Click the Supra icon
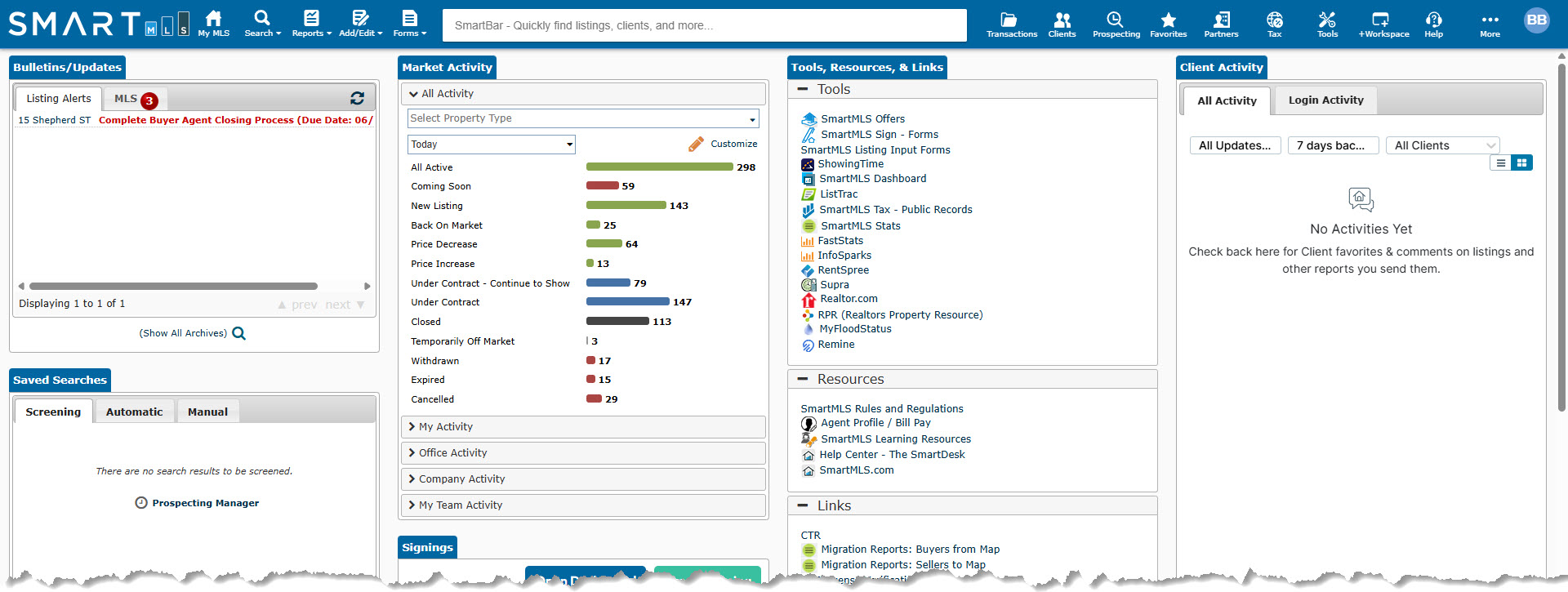 808,285
